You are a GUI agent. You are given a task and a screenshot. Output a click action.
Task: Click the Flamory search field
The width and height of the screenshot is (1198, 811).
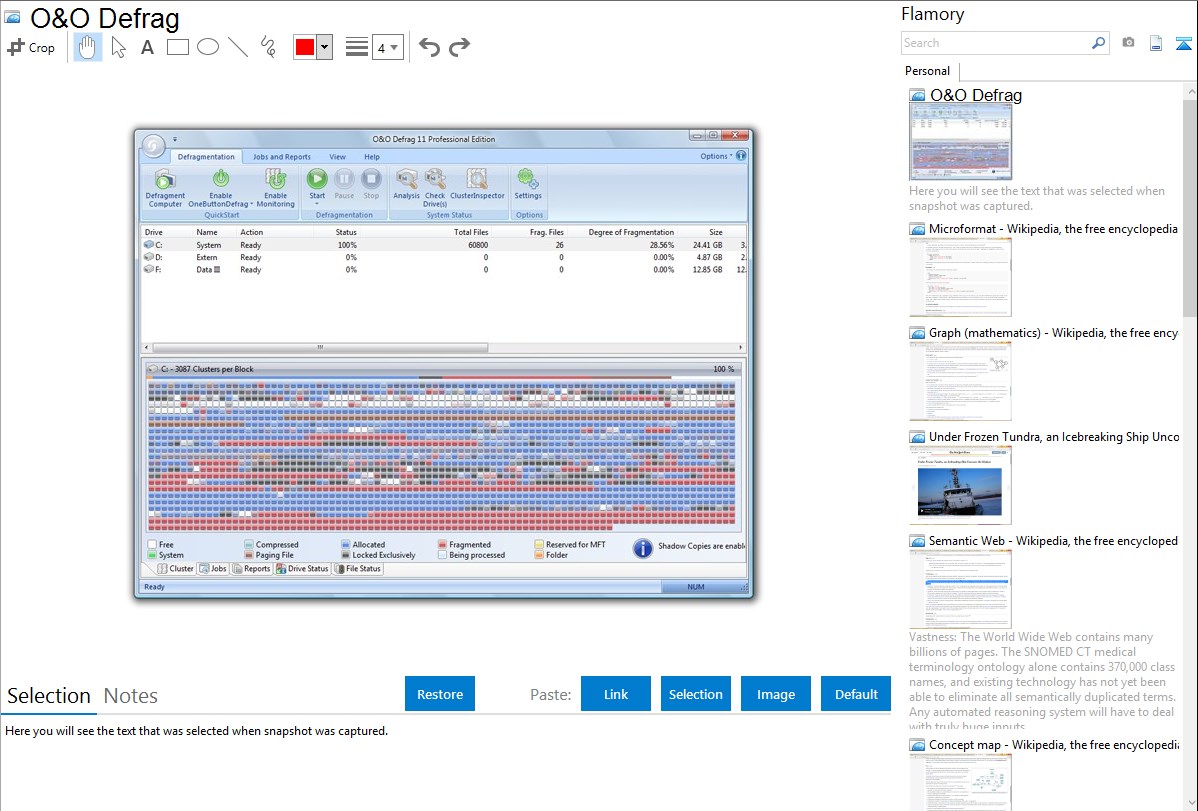pyautogui.click(x=996, y=43)
